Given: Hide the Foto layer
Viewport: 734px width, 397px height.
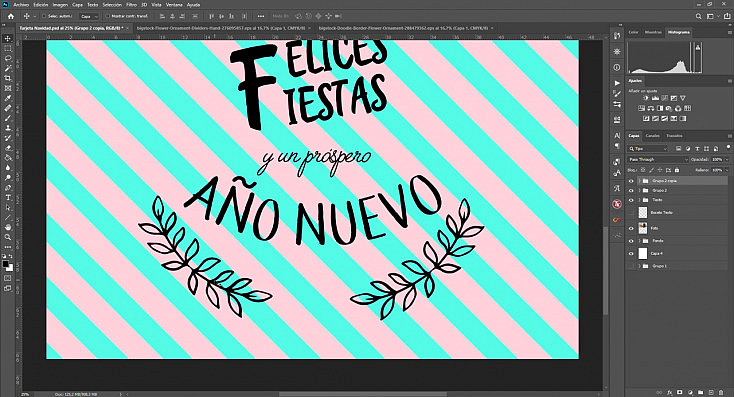Looking at the screenshot, I should (x=631, y=228).
